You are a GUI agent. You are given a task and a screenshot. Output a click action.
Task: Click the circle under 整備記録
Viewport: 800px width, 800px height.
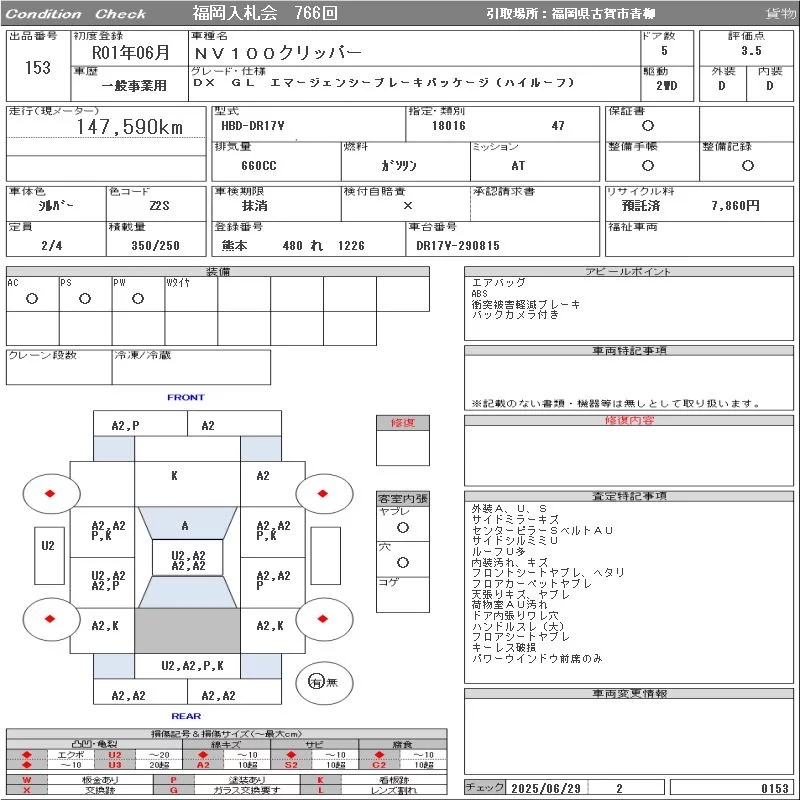pyautogui.click(x=747, y=165)
